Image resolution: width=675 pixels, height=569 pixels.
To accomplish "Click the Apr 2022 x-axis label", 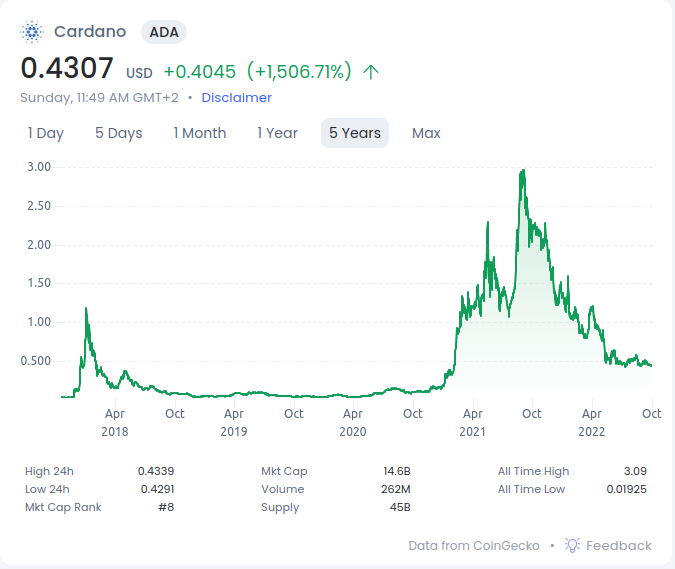I will (x=592, y=423).
